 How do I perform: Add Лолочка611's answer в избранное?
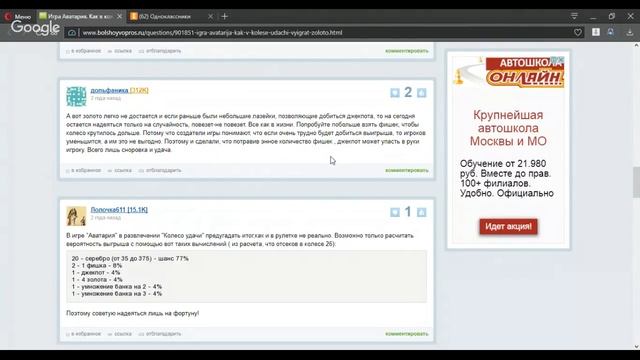tap(84, 333)
